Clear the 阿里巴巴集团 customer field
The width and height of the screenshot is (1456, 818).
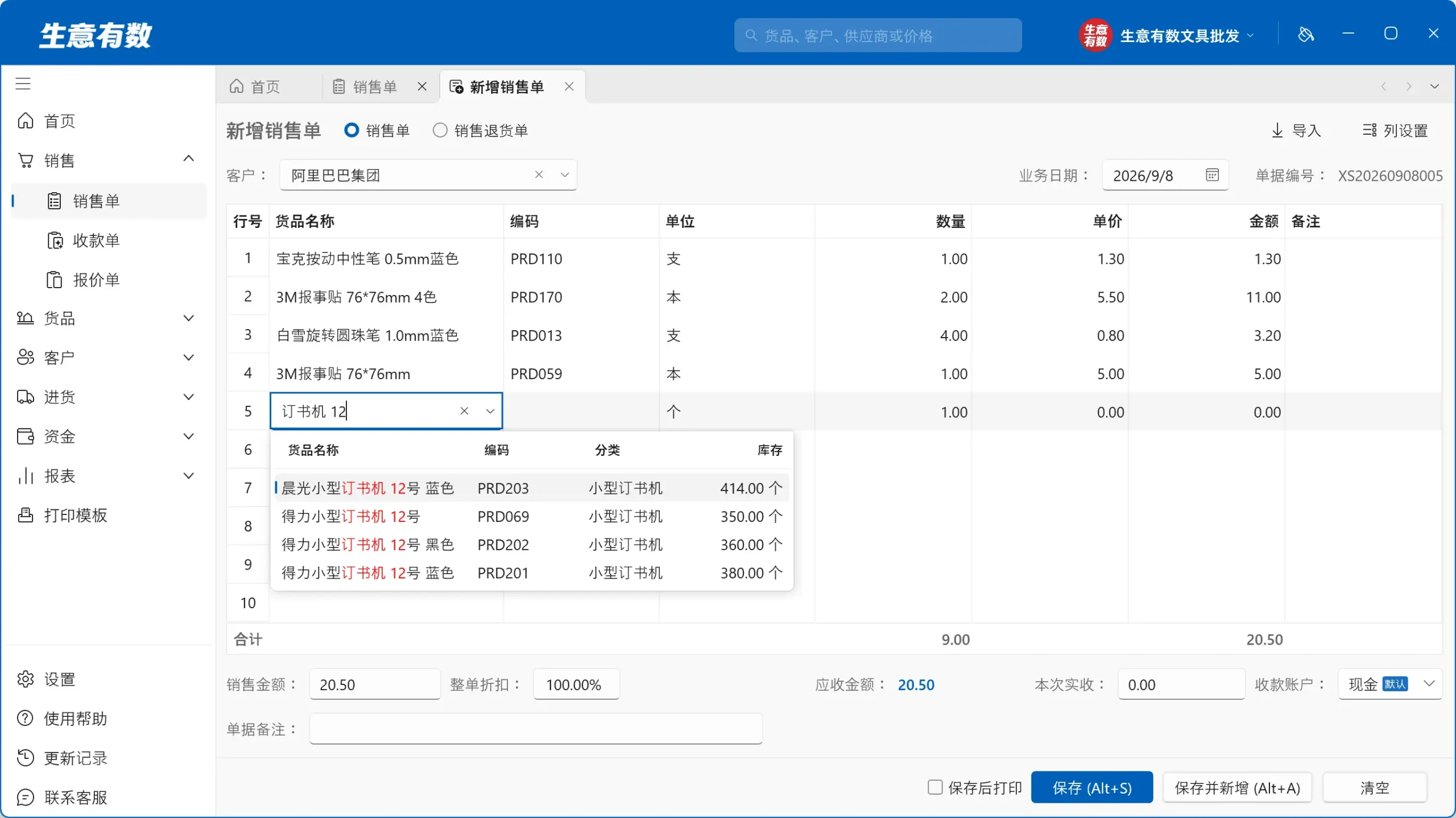[x=539, y=175]
